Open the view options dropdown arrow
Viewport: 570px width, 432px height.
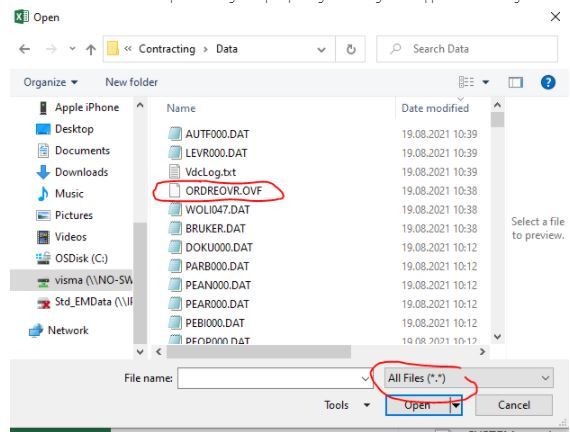tap(485, 83)
